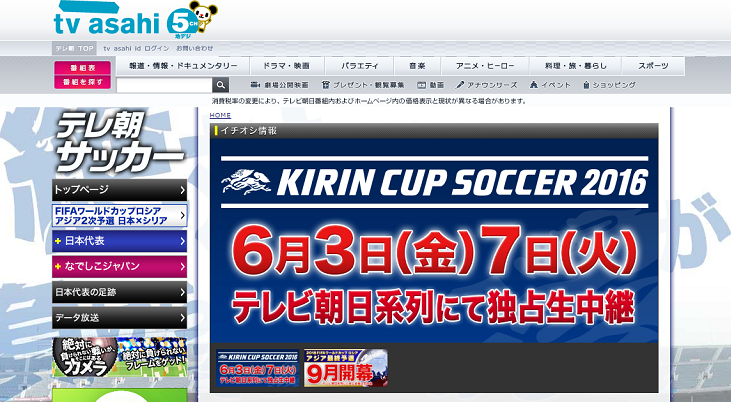
Task: Open アナウンサーズ announcers page
Action: click(487, 85)
